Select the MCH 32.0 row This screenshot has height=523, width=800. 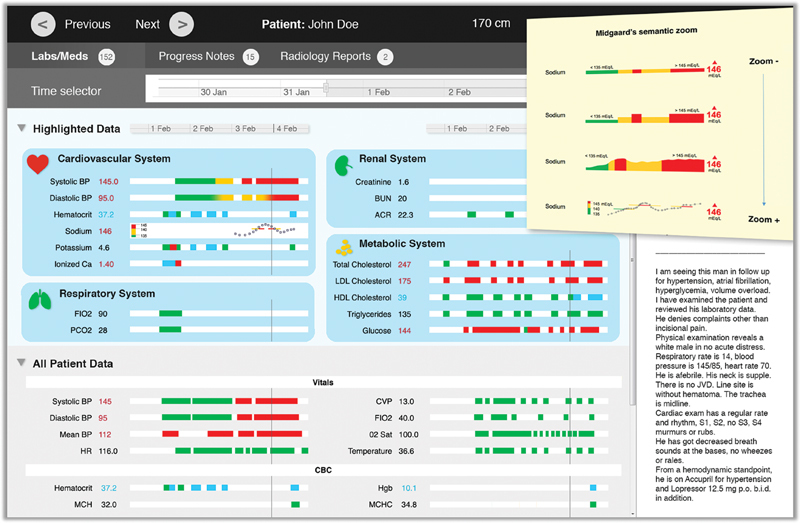[190, 505]
